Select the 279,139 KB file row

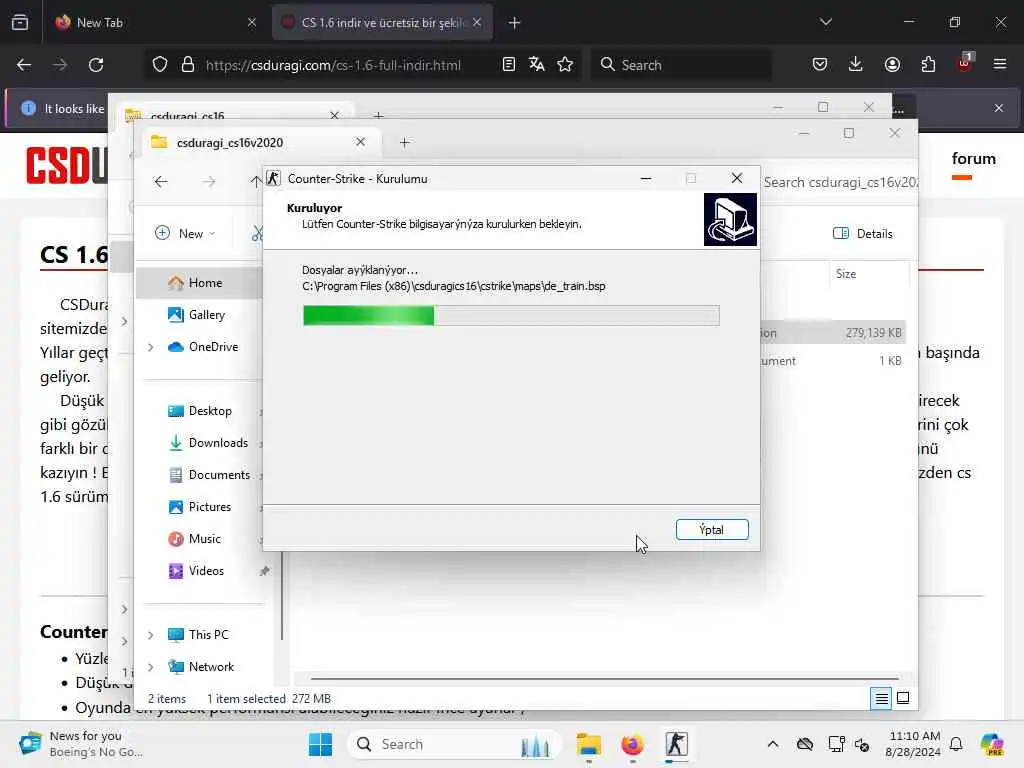[x=833, y=333]
